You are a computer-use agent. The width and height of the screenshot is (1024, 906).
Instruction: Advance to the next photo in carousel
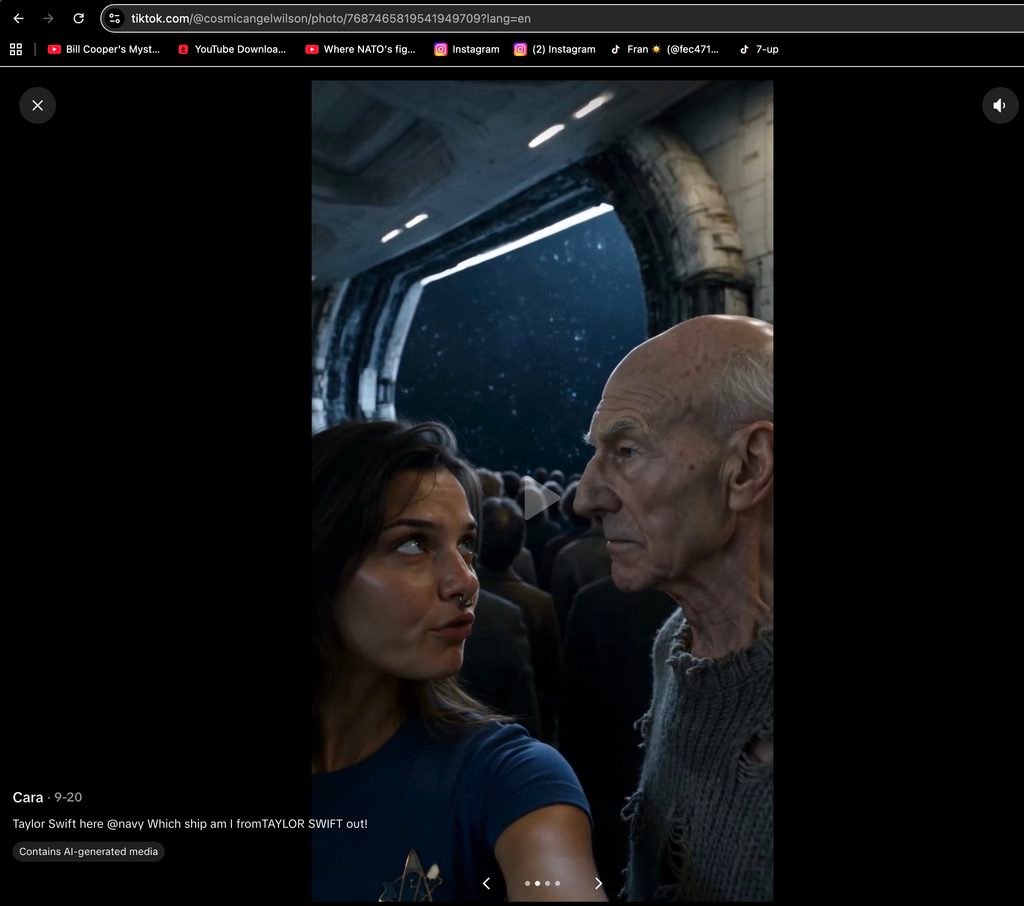[598, 883]
